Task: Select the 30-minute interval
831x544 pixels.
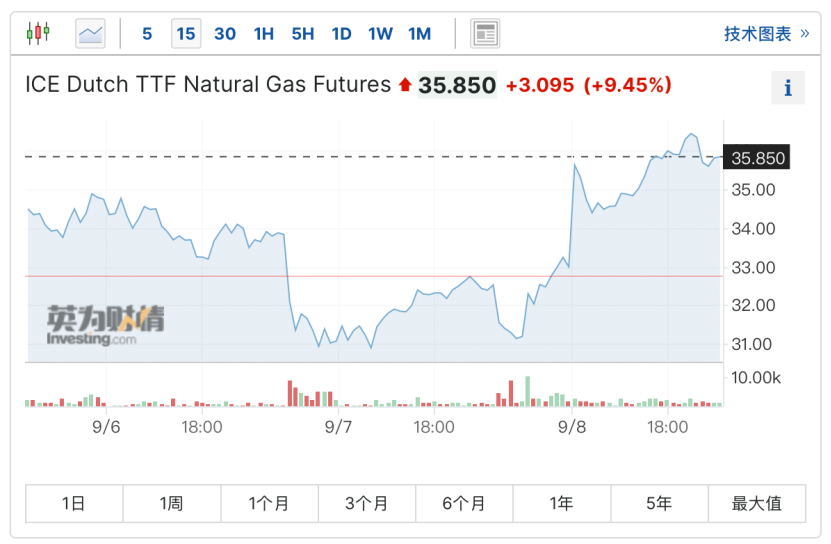Action: tap(225, 34)
